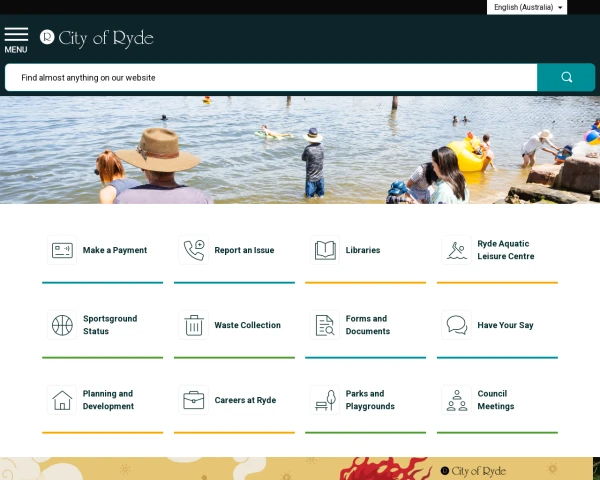
Task: Click the Ryde Aquatic Leisure Centre text
Action: point(506,250)
